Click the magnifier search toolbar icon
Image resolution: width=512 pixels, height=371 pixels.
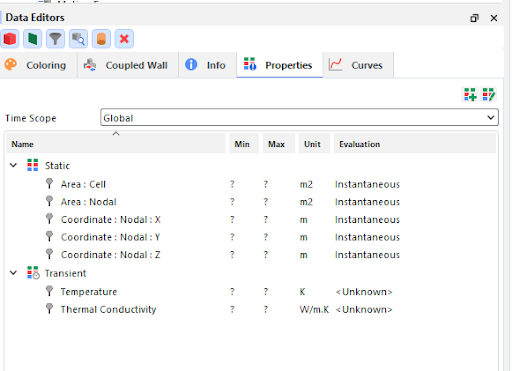coord(78,39)
